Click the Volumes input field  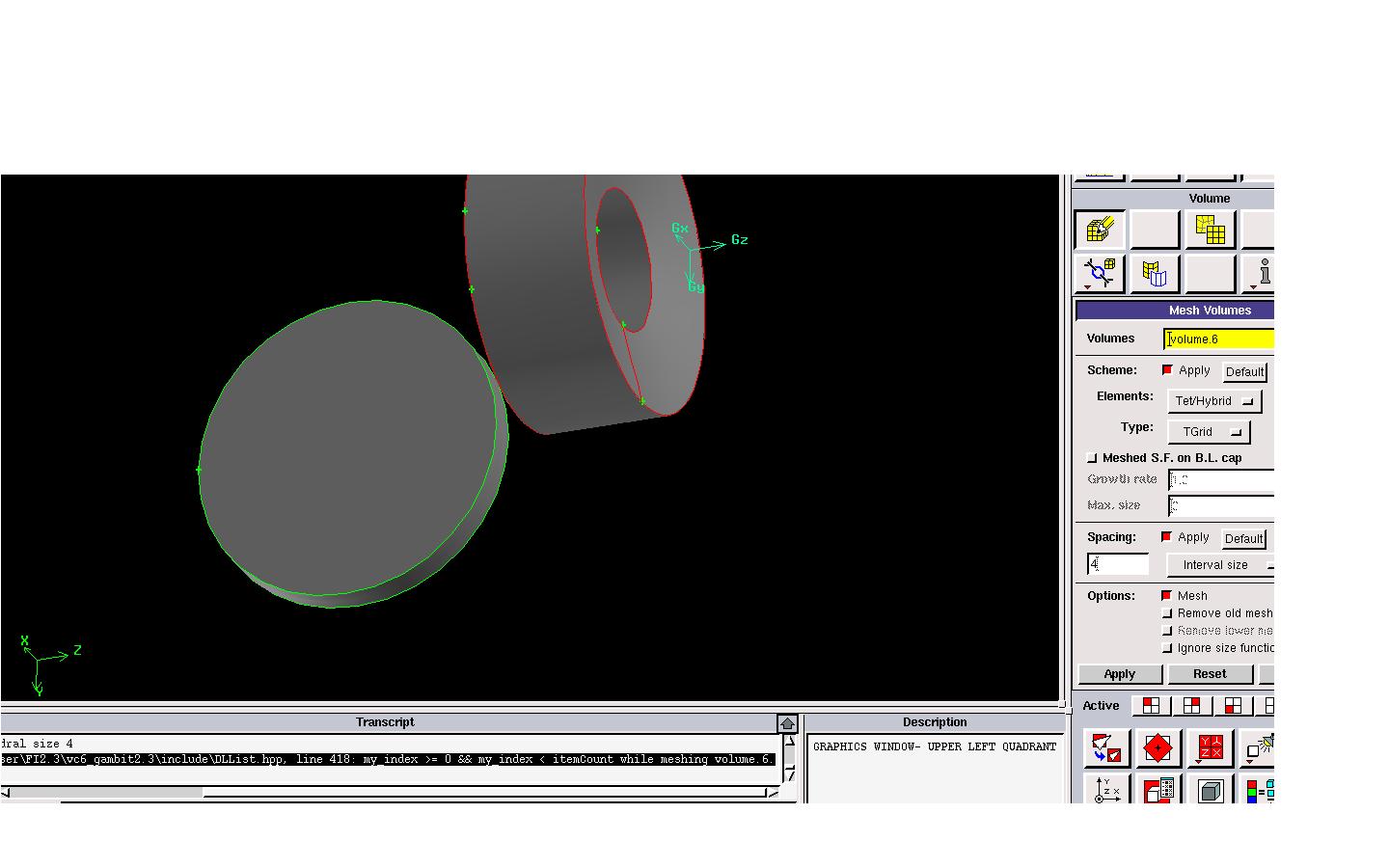point(1219,339)
